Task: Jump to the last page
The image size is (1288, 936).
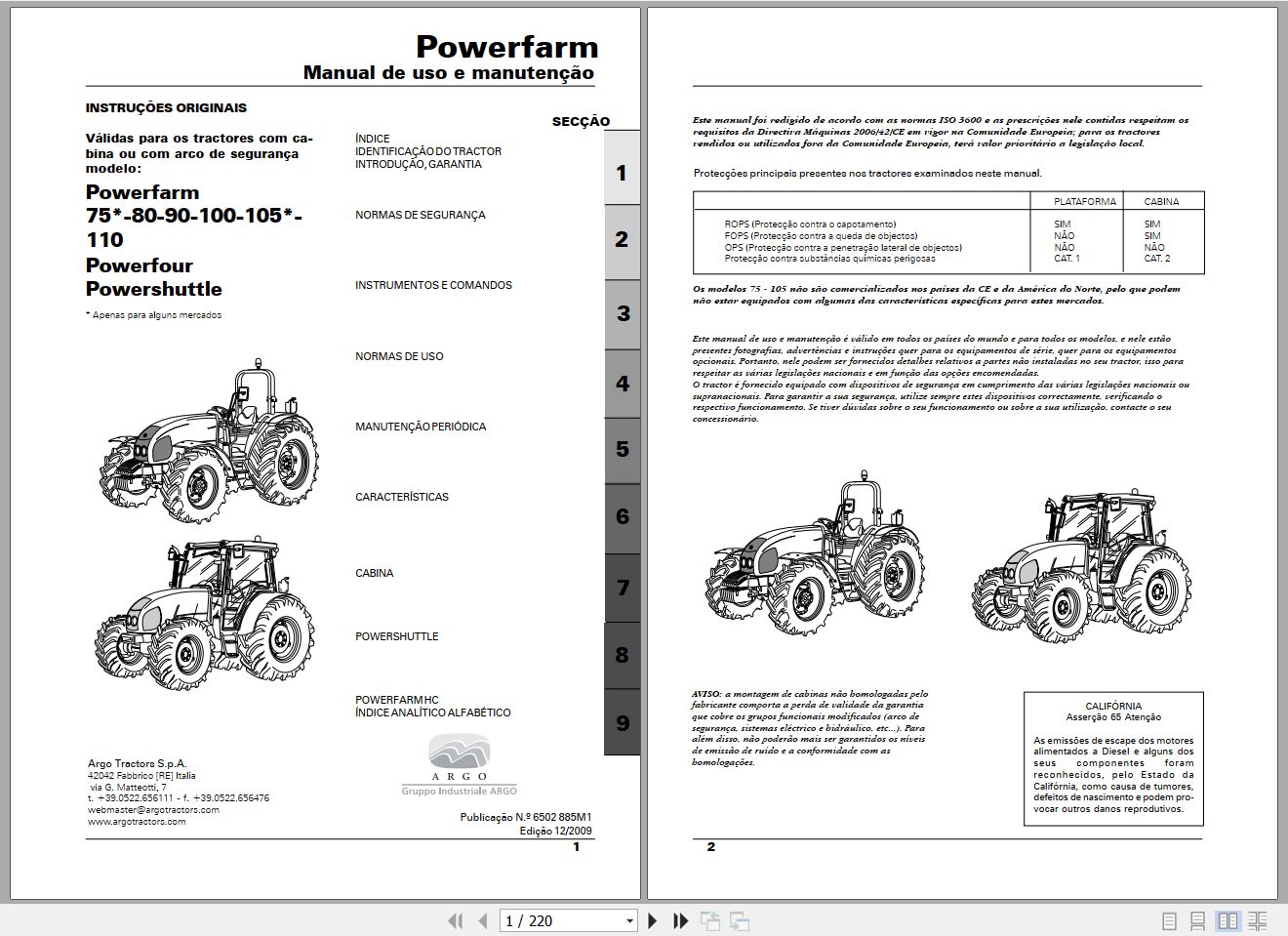Action: [x=680, y=920]
